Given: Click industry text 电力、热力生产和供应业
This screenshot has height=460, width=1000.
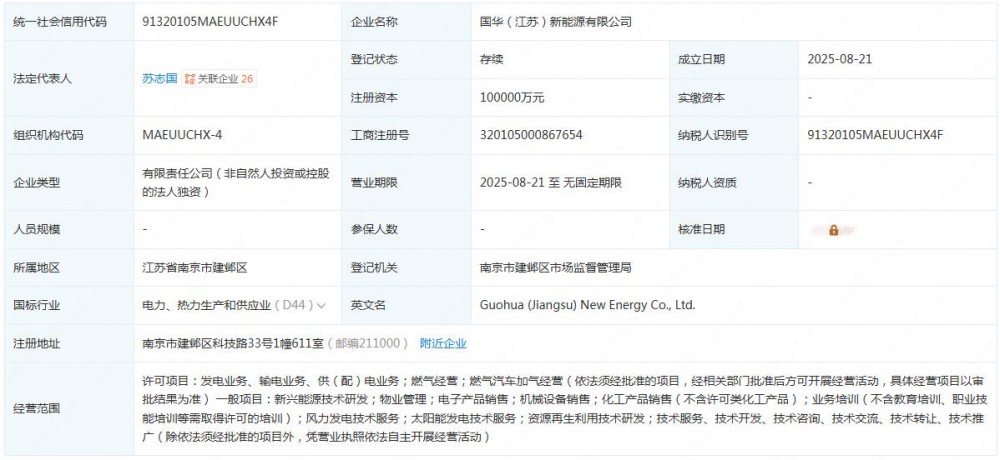Looking at the screenshot, I should [207, 306].
